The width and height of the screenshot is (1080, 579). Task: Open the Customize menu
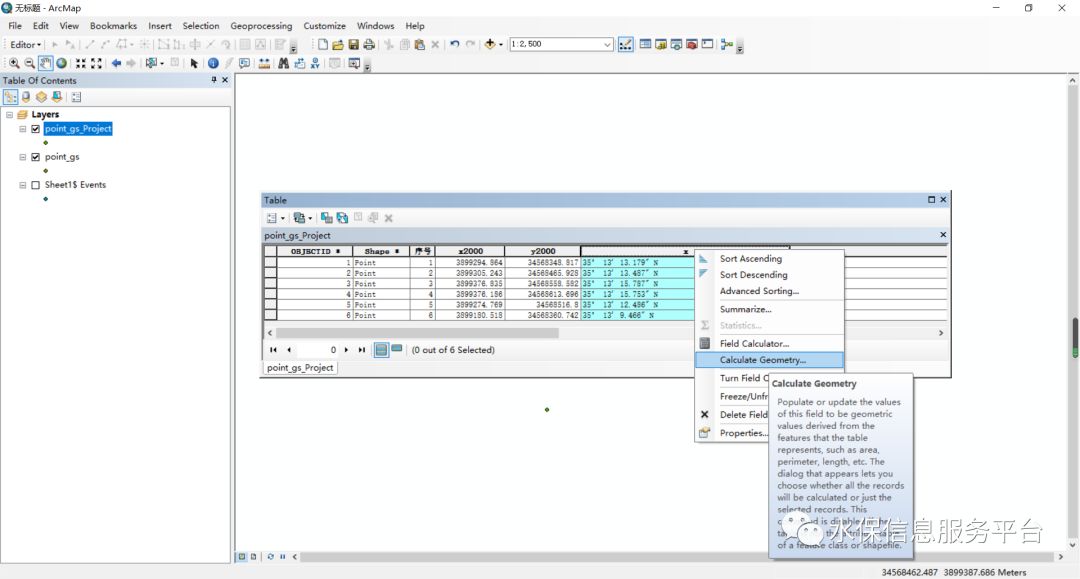(x=324, y=26)
